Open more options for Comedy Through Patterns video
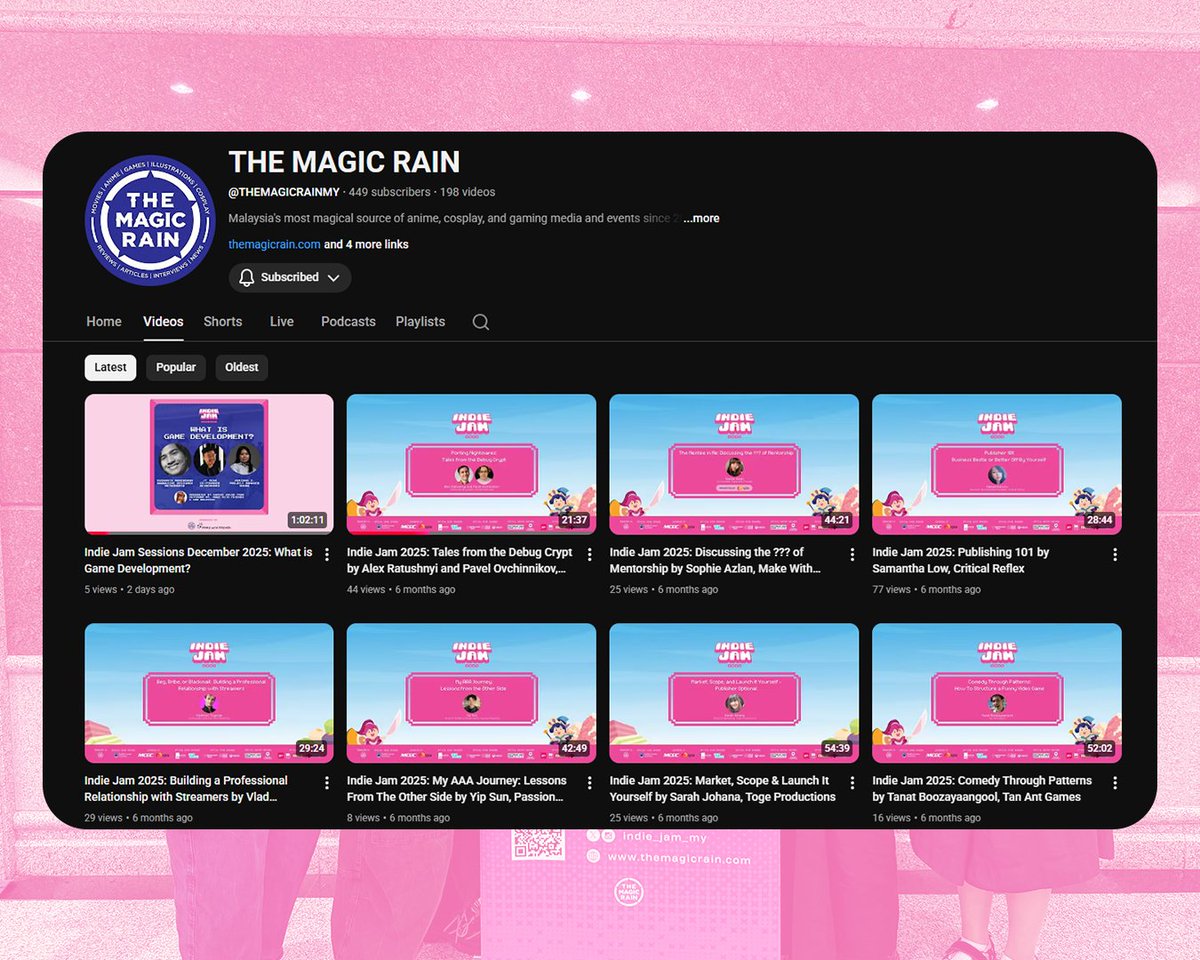Screen dimensions: 1200x960 pos(1115,783)
